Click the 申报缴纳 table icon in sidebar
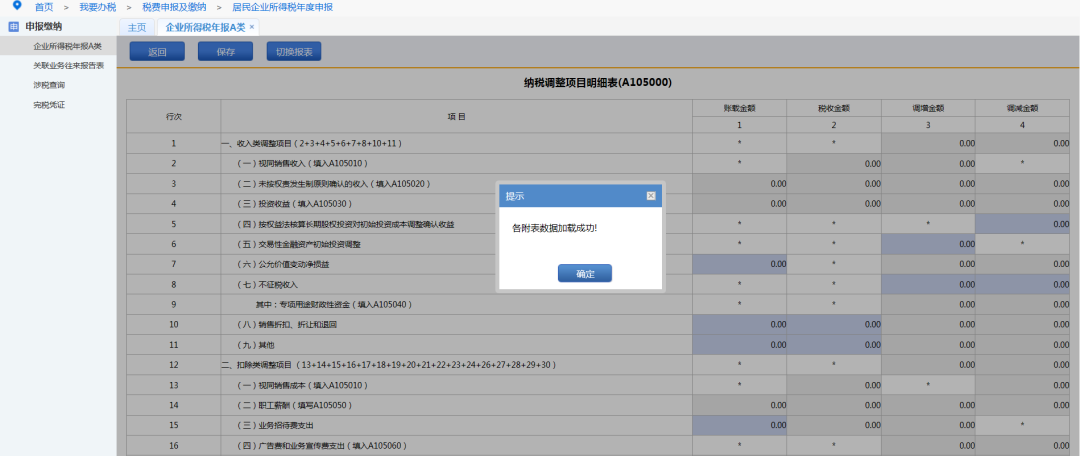The width and height of the screenshot is (1080, 456). coord(13,27)
